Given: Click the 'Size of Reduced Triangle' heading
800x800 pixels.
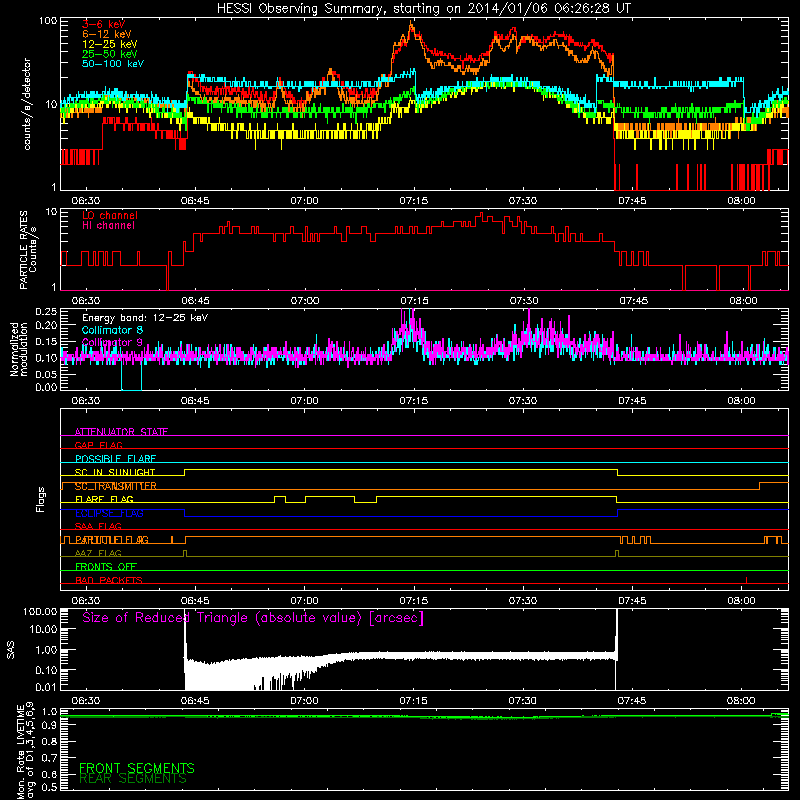Looking at the screenshot, I should tap(253, 618).
